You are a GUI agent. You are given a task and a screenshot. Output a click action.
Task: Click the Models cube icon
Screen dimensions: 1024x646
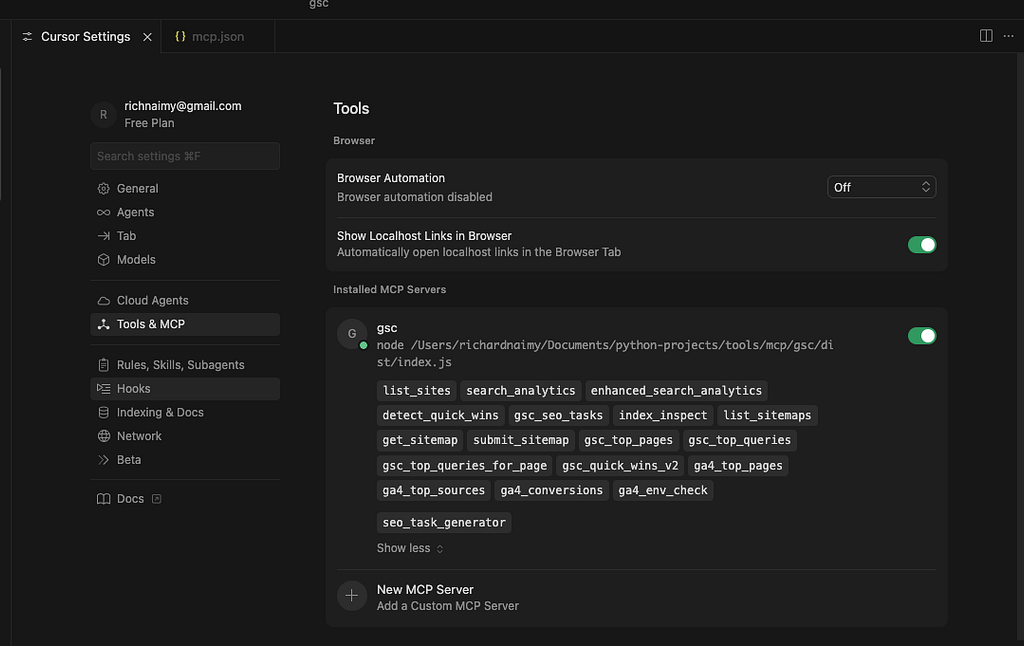(x=103, y=260)
